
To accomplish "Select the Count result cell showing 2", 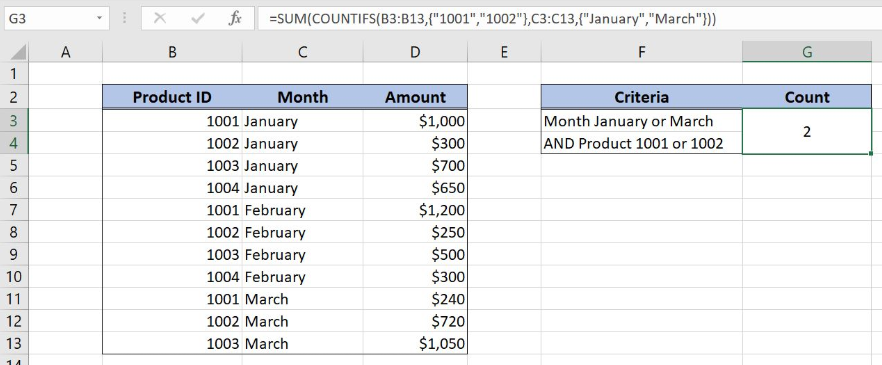I will click(x=807, y=132).
